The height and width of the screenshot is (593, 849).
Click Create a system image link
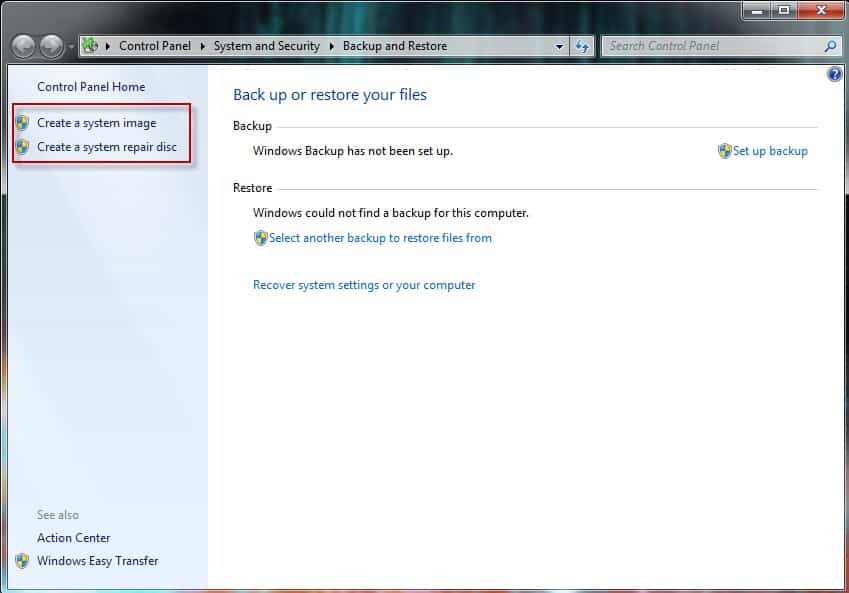point(96,123)
